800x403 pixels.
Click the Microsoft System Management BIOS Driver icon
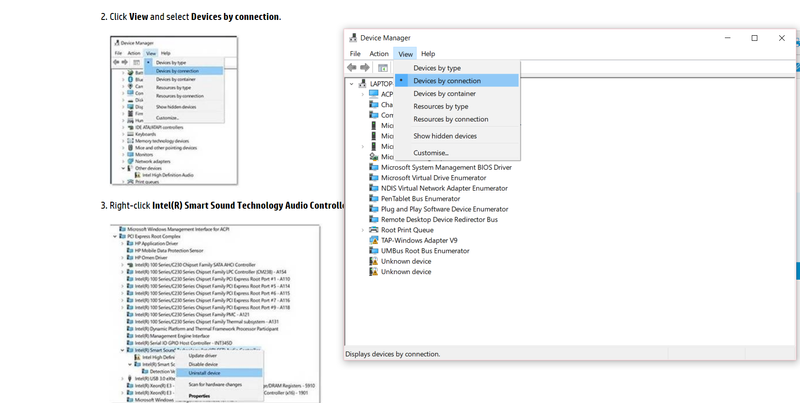coord(373,167)
